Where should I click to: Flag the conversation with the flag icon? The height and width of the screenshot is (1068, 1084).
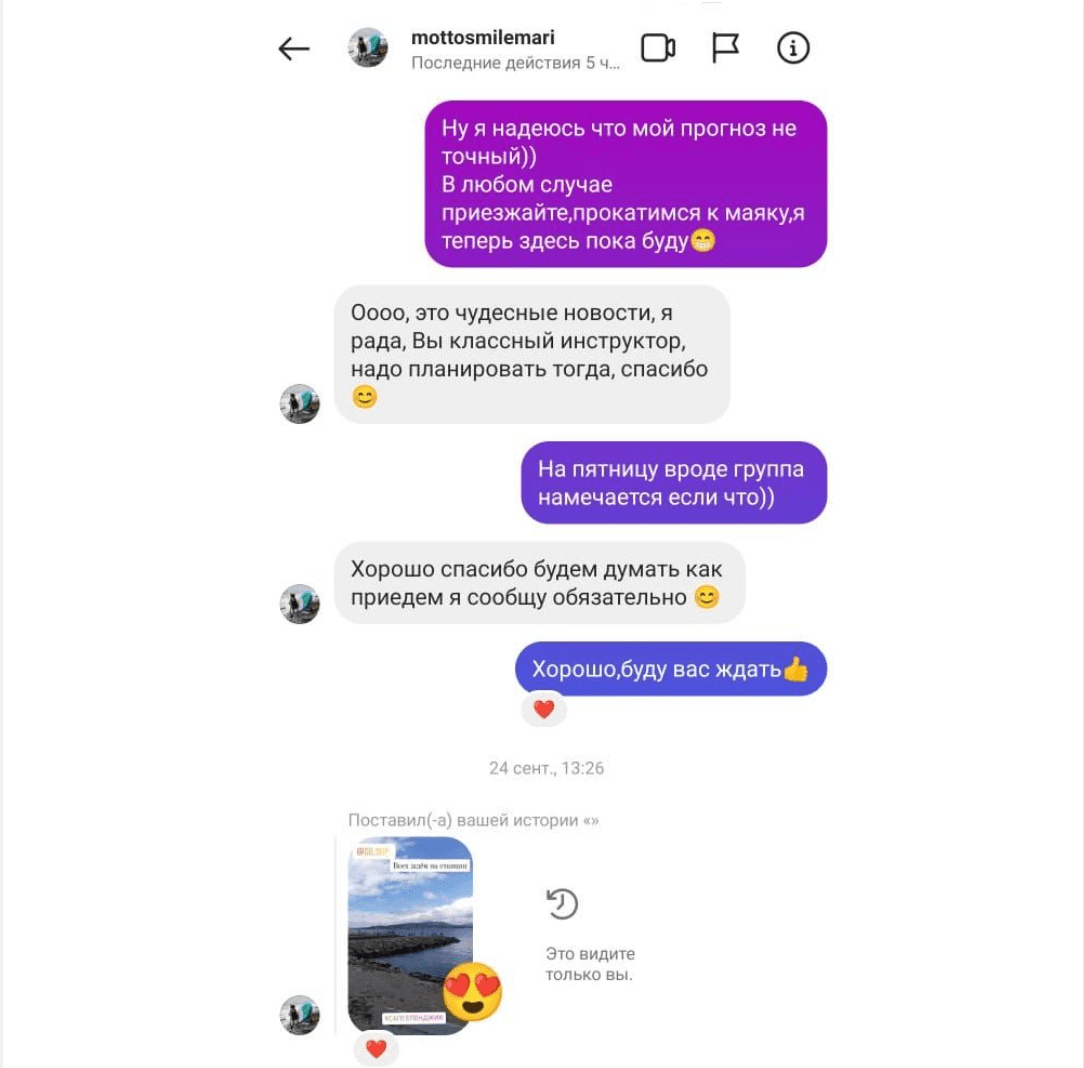tap(725, 48)
